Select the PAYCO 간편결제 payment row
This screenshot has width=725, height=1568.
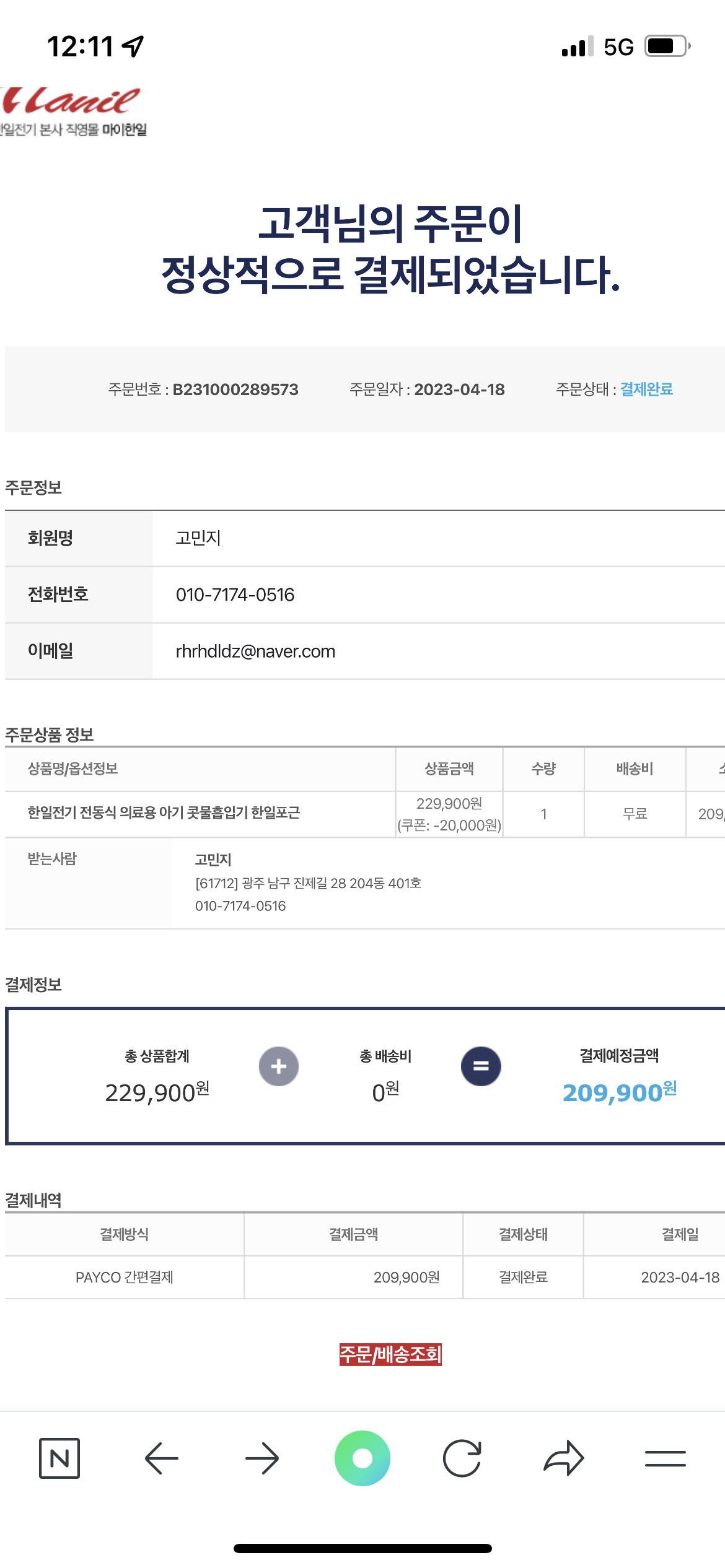coord(364,1277)
